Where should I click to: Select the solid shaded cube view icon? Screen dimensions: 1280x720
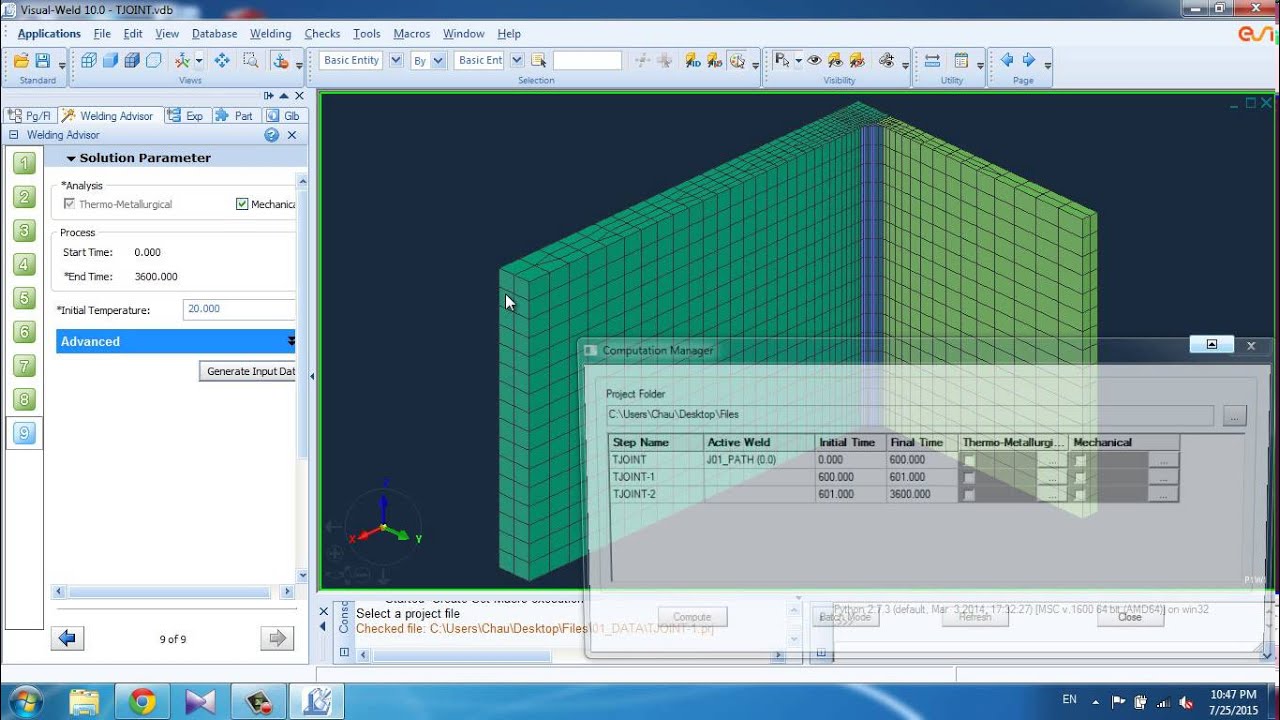110,60
